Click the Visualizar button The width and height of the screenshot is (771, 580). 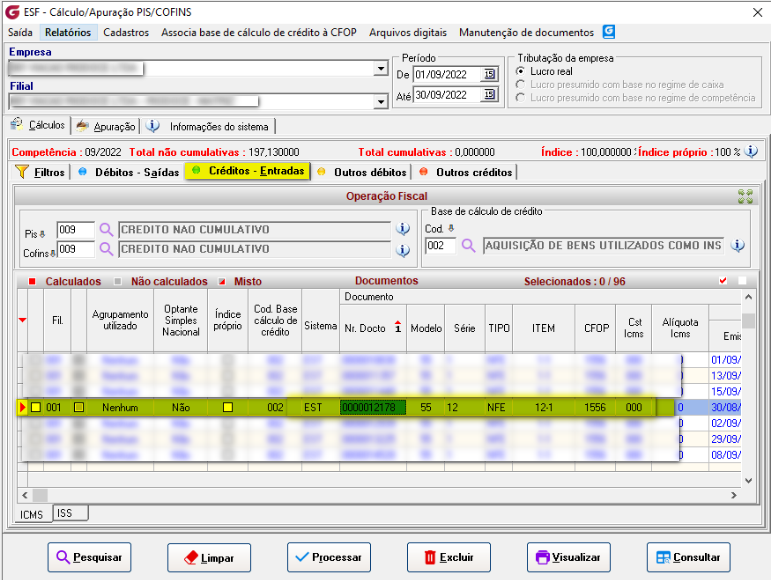click(x=569, y=557)
